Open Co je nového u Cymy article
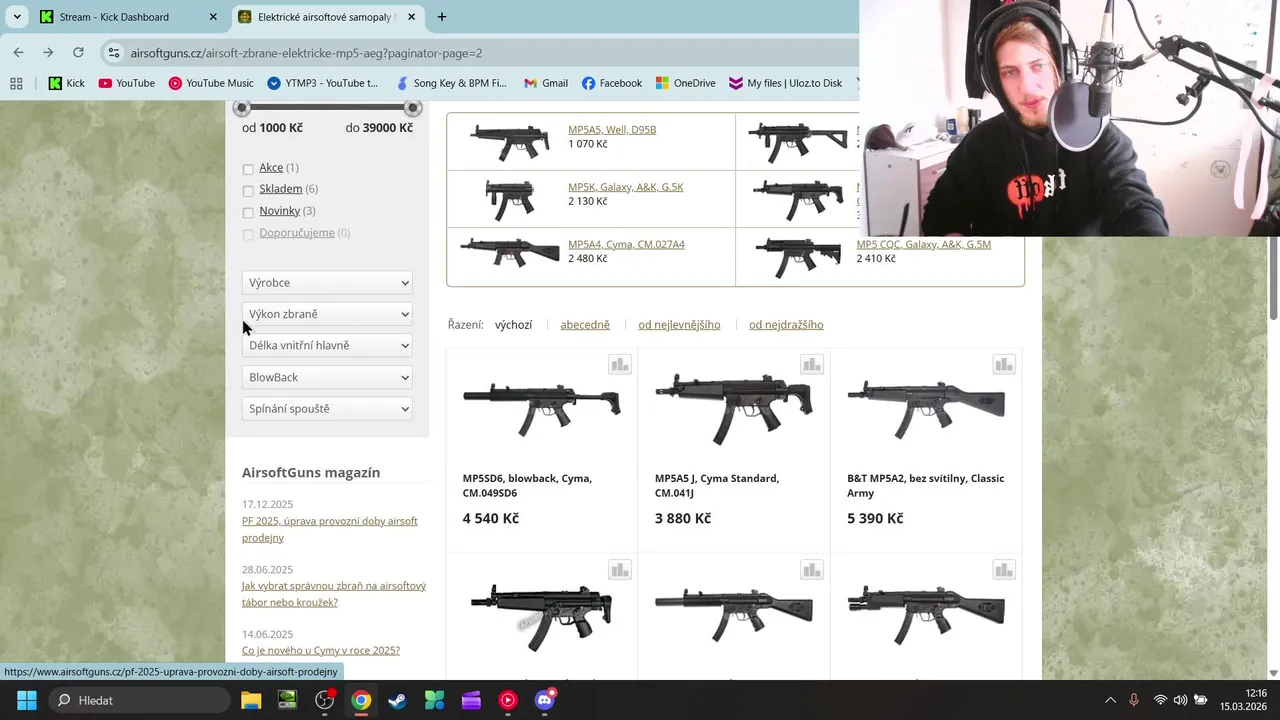 tap(321, 650)
